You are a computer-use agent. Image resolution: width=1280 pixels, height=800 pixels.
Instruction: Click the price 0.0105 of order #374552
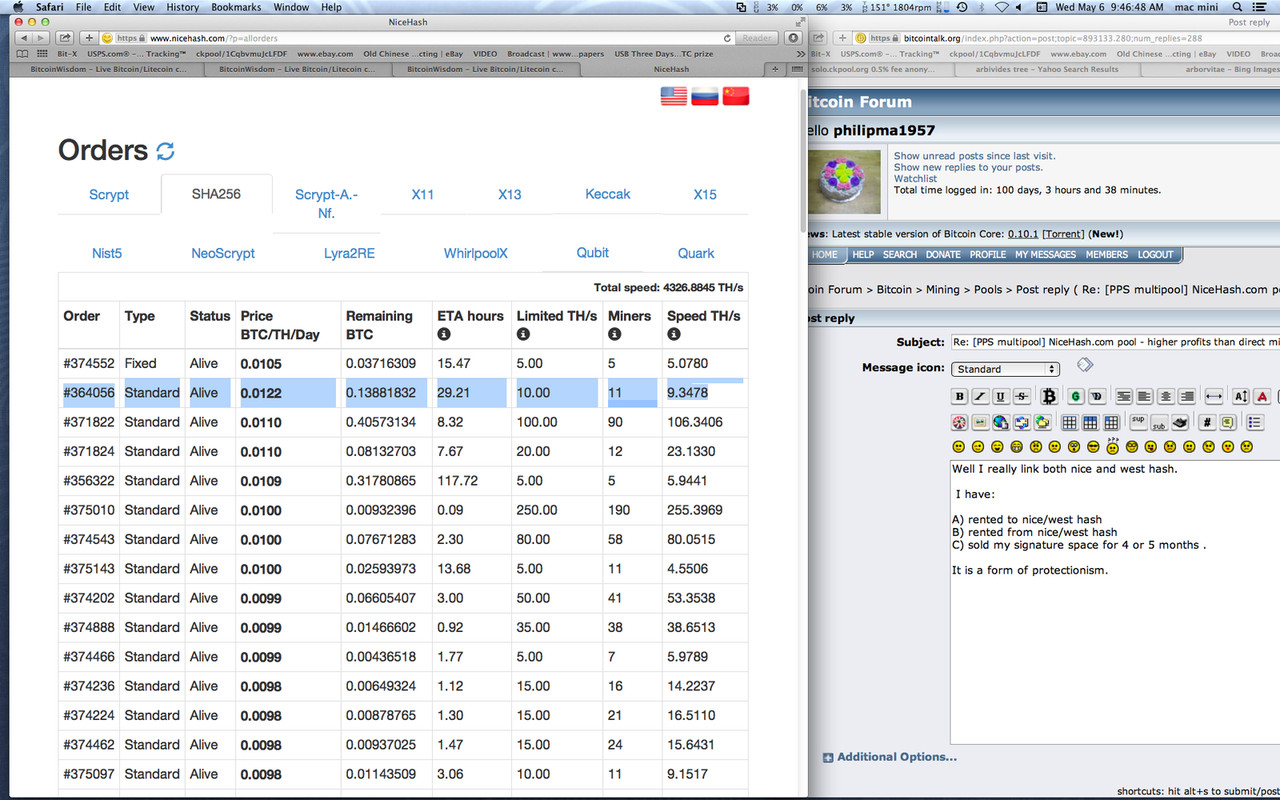(x=261, y=363)
